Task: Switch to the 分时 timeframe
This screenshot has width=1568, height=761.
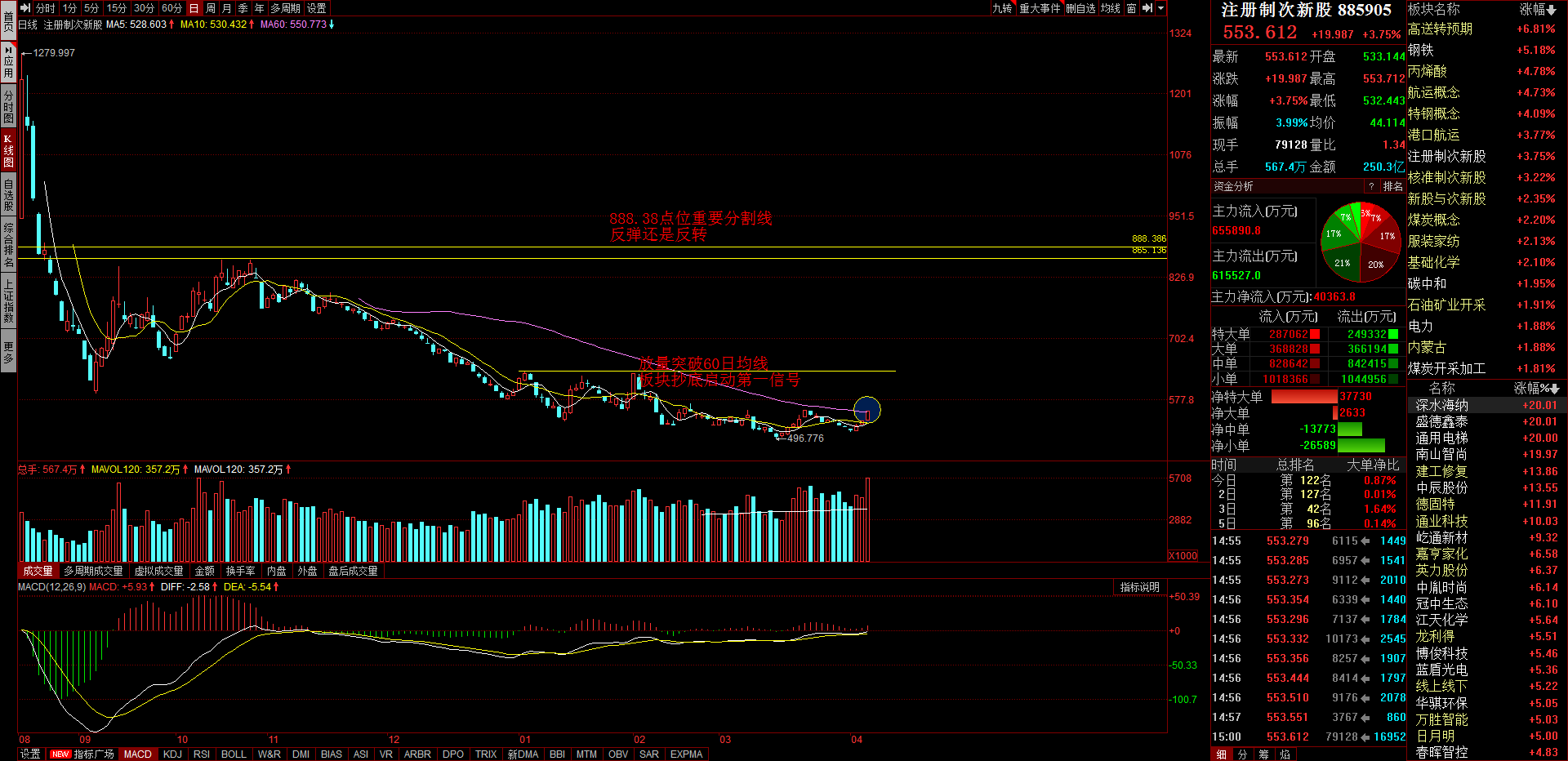Action: click(x=45, y=8)
